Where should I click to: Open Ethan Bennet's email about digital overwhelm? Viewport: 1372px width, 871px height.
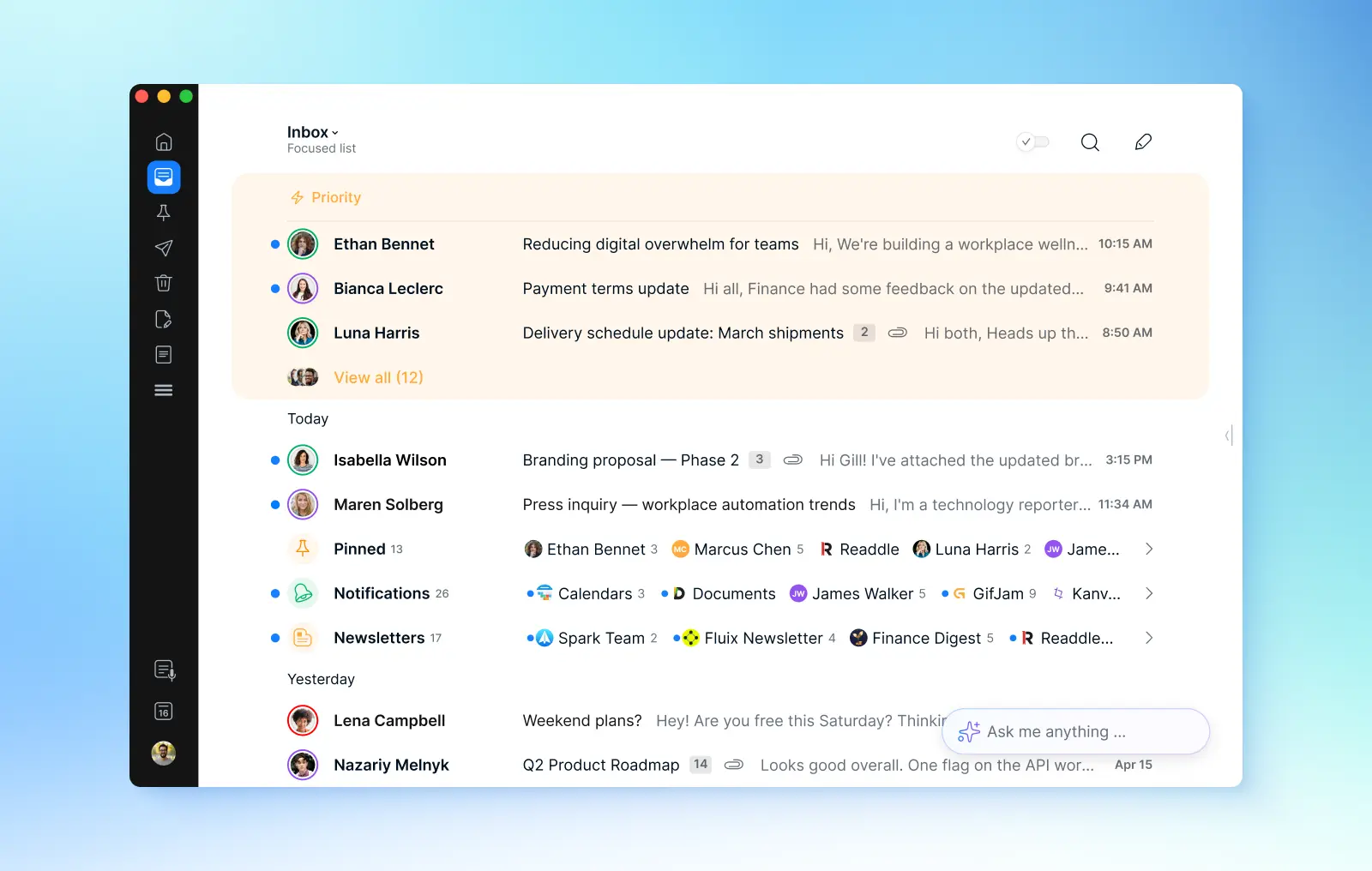(660, 244)
